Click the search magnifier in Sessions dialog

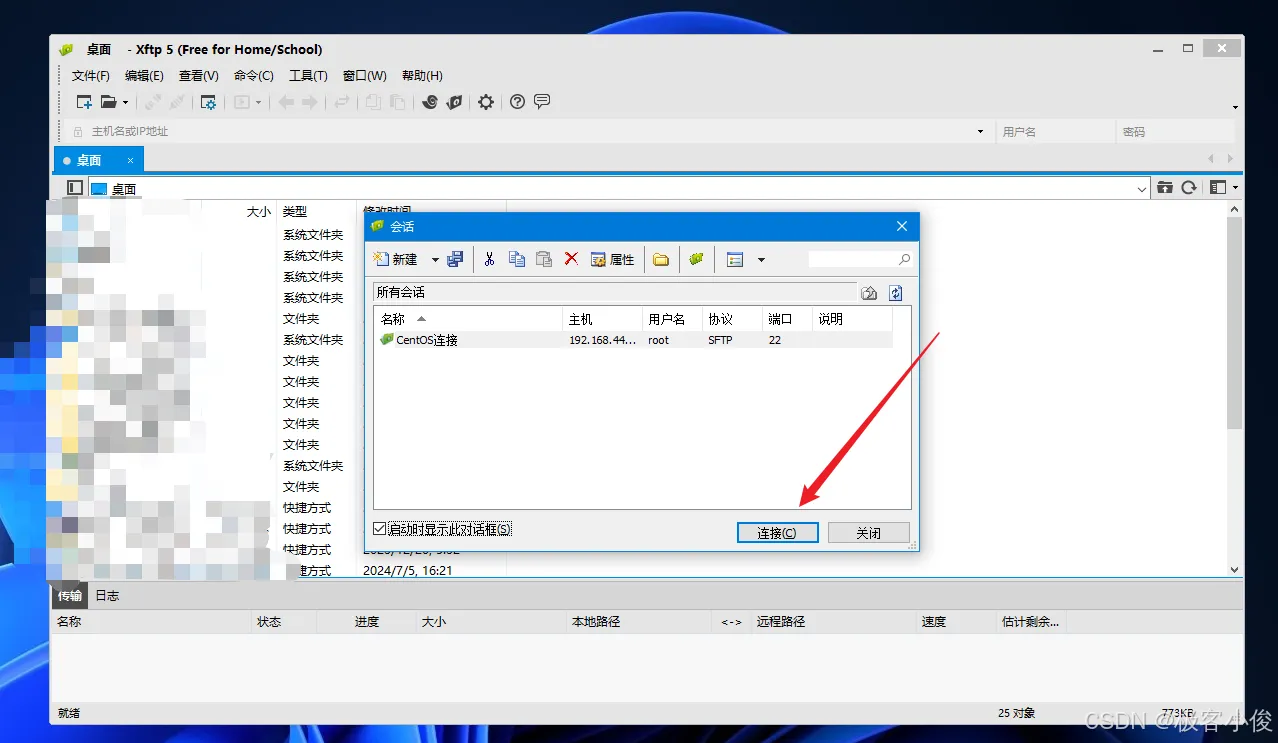pos(904,259)
